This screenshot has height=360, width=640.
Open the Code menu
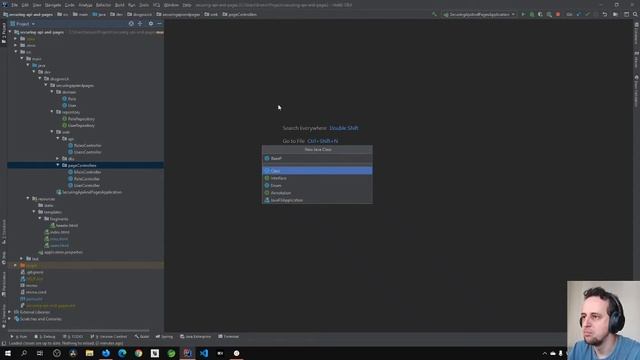tap(70, 5)
